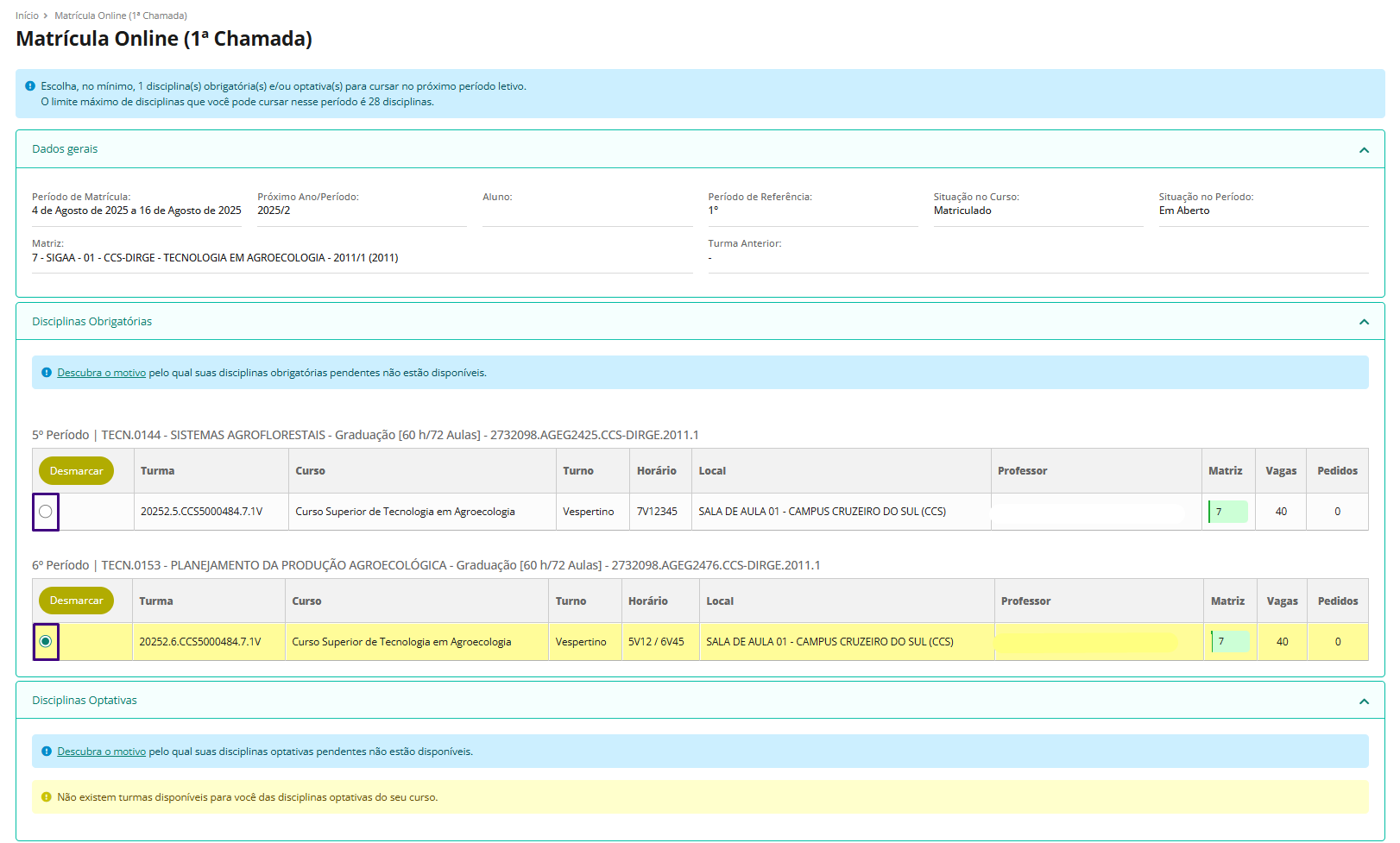Click 5º Período SISTEMAS AGROFLORESTAIS heading
The height and width of the screenshot is (843, 1400).
(x=365, y=435)
